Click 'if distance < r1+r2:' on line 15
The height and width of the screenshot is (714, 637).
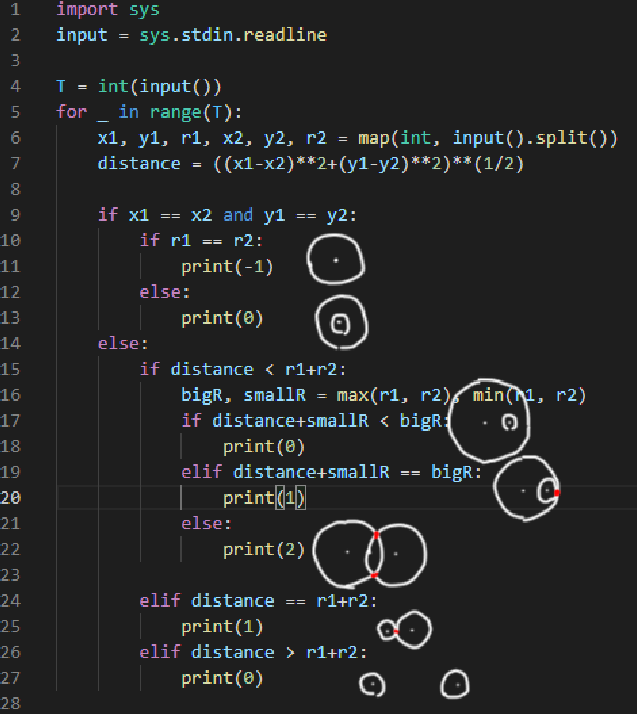click(x=243, y=369)
